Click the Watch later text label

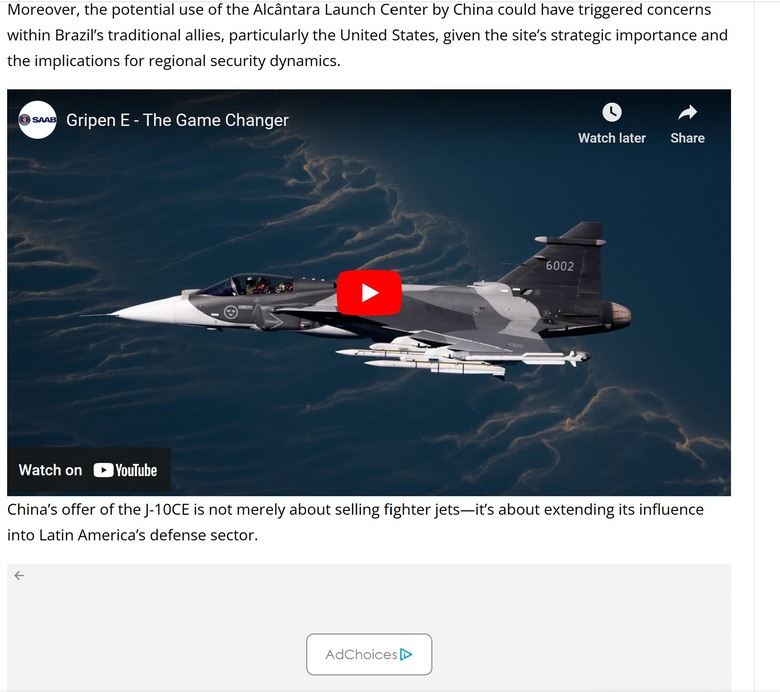(612, 138)
